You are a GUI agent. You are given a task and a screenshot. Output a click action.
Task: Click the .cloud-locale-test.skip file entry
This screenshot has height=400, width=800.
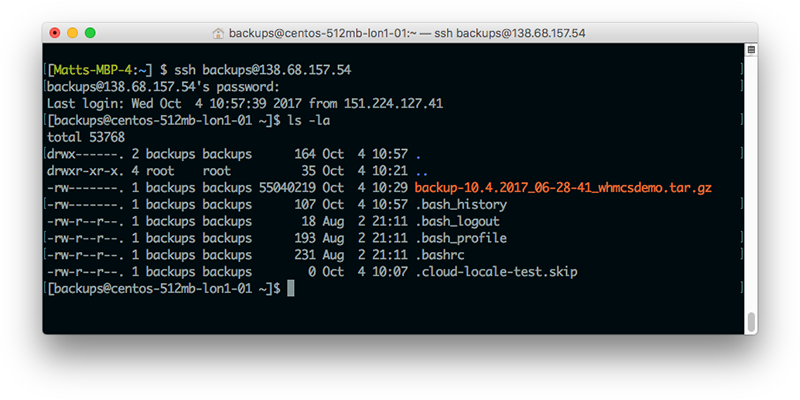pos(496,272)
